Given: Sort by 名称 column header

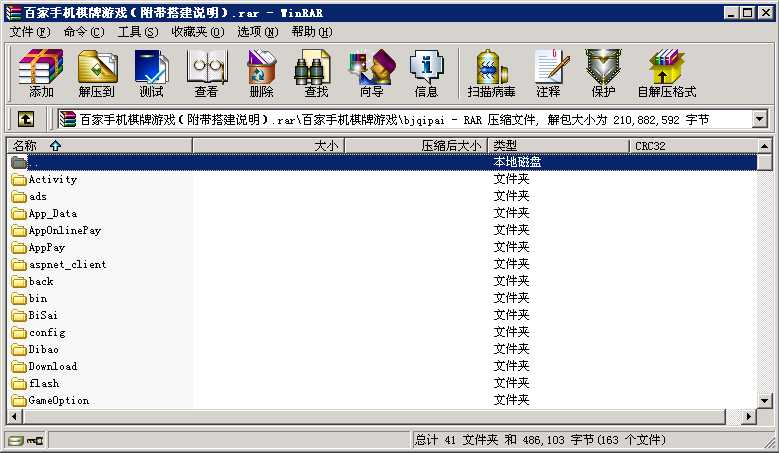Looking at the screenshot, I should tap(99, 146).
